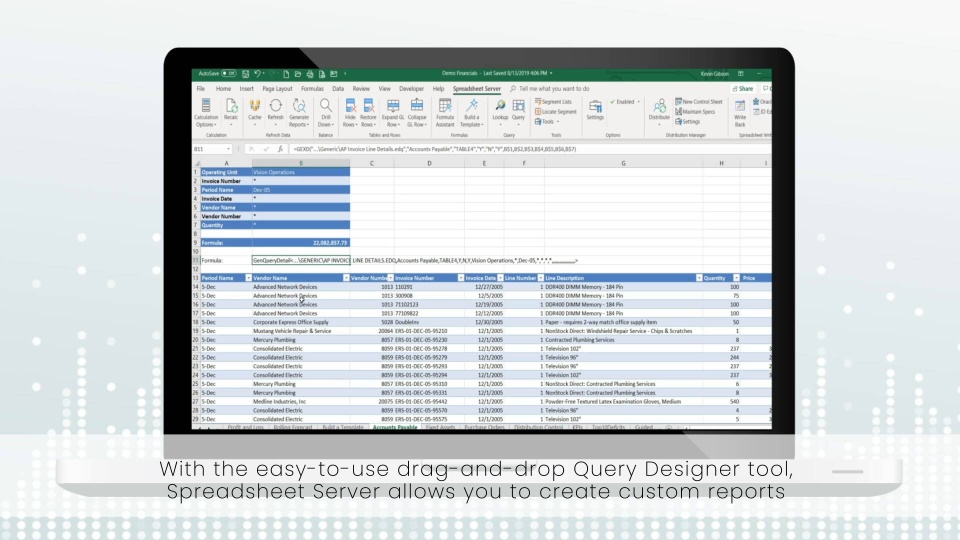Click the Undo arrow in title bar
960x540 pixels.
(x=257, y=73)
